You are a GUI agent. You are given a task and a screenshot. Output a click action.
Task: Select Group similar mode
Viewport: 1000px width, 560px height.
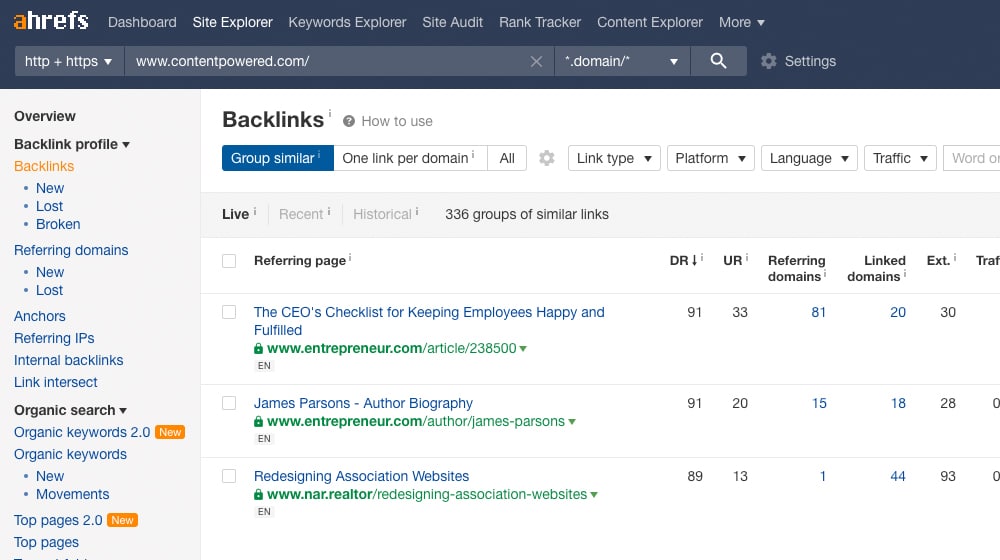pos(277,158)
